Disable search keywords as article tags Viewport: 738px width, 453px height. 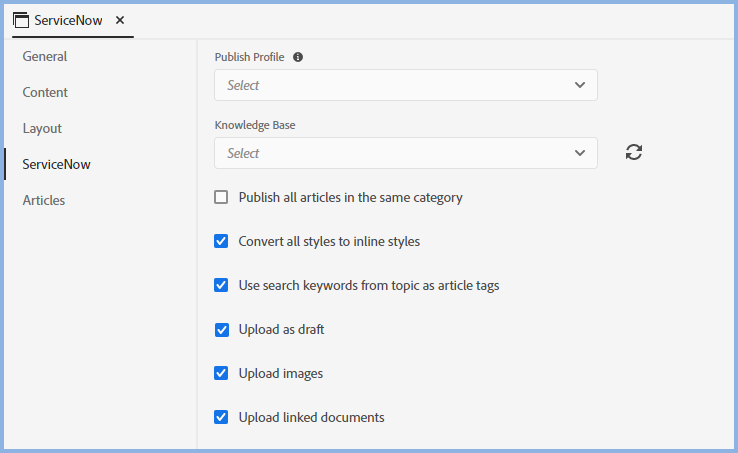point(222,285)
